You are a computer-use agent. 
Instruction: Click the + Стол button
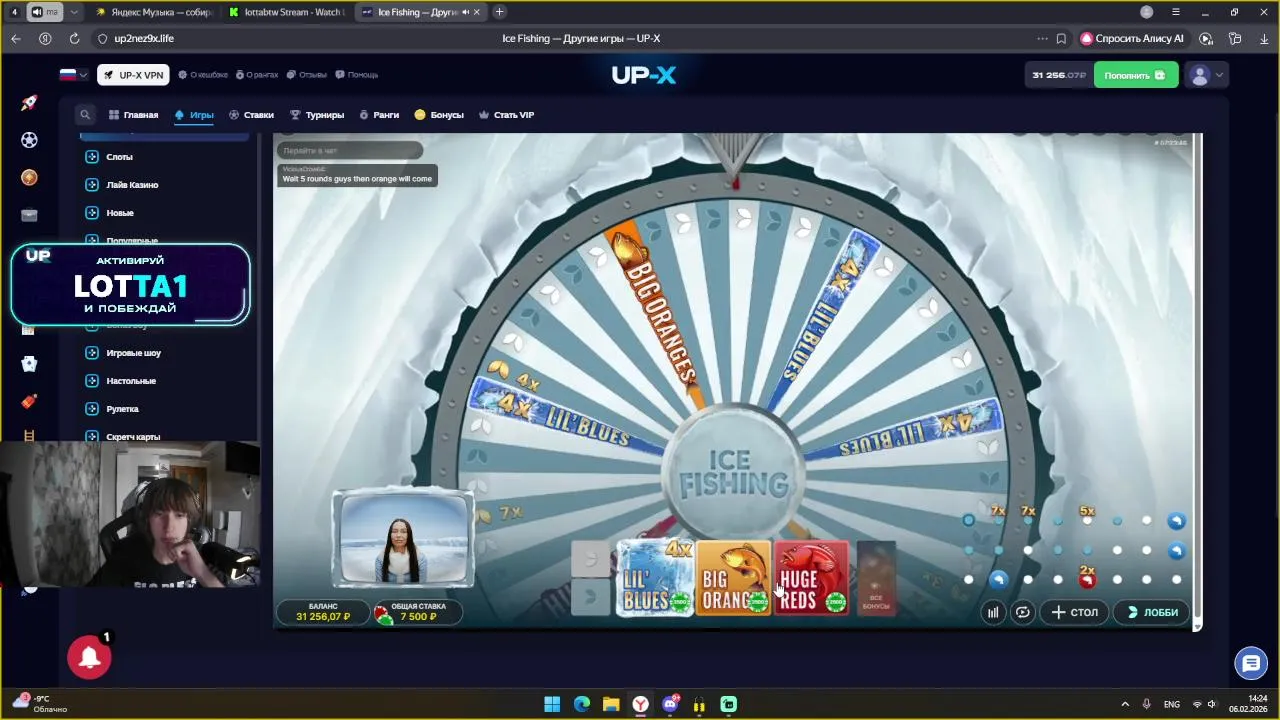1074,612
